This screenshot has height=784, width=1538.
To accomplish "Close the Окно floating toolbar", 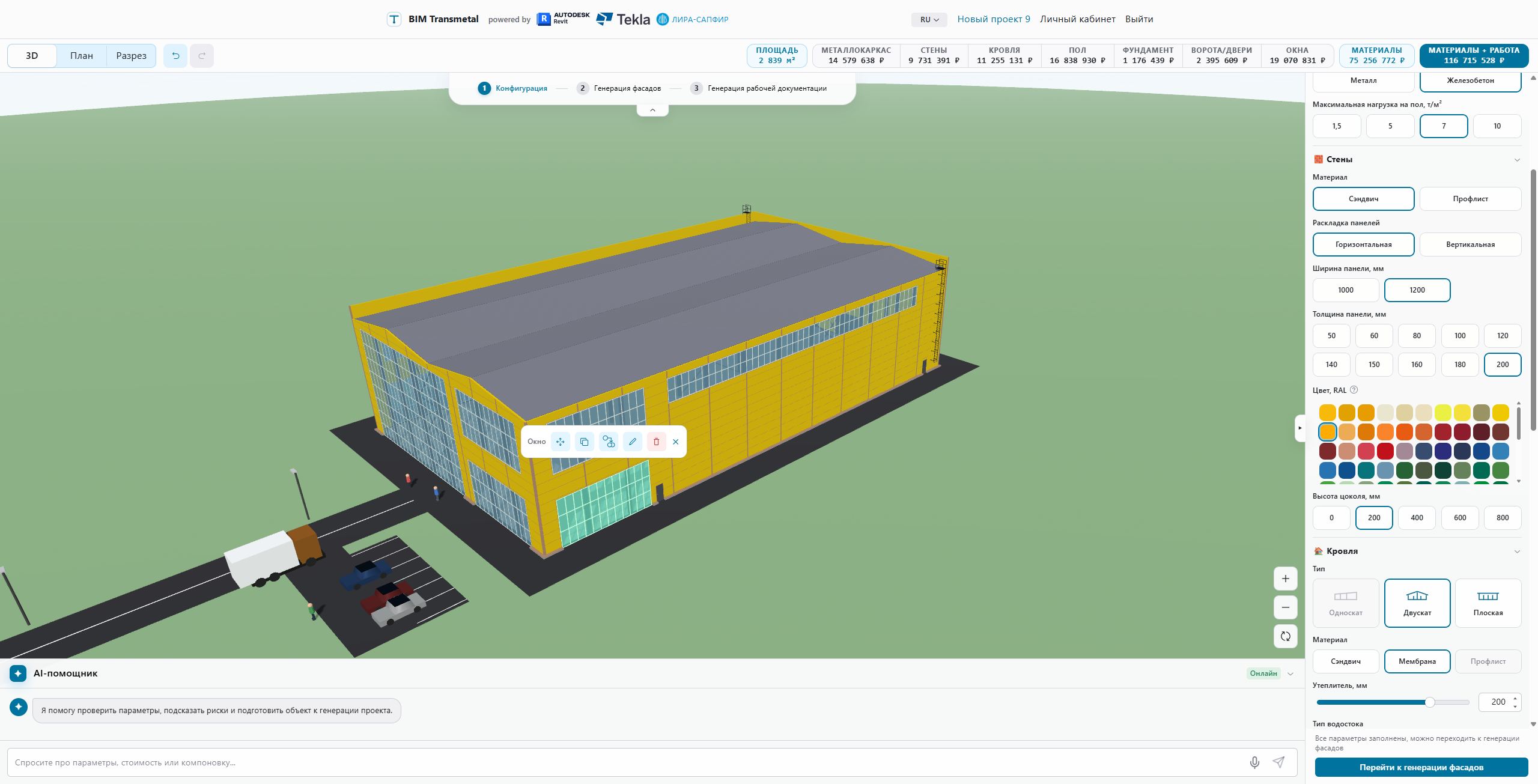I will pyautogui.click(x=676, y=442).
